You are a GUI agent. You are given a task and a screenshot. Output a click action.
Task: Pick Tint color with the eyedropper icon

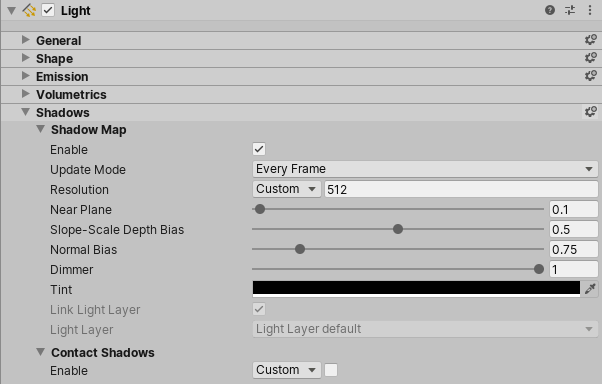[590, 289]
